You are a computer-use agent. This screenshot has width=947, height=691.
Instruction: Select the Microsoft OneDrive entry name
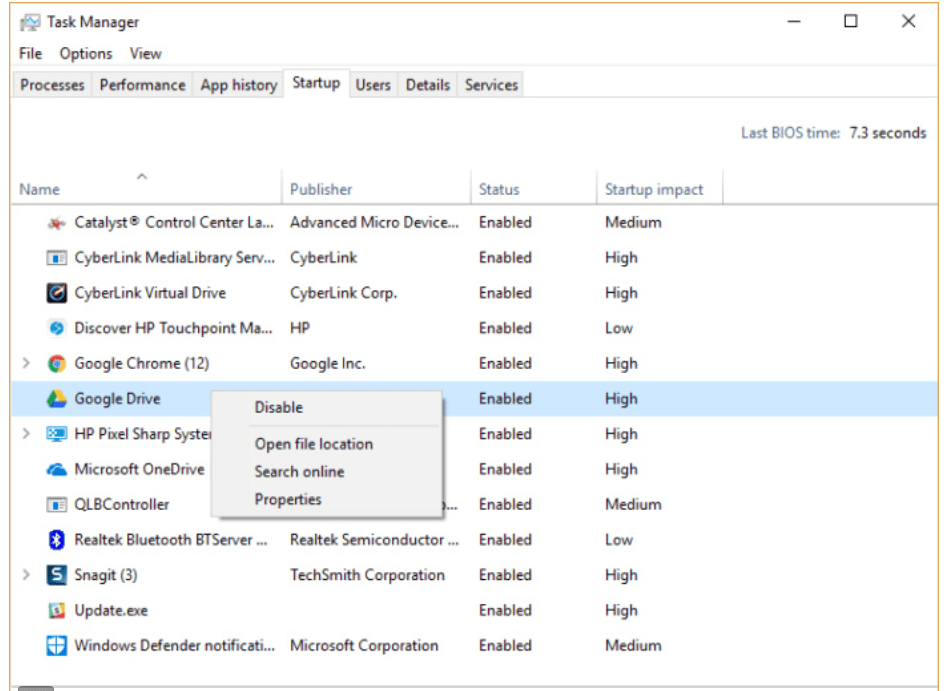pos(140,469)
